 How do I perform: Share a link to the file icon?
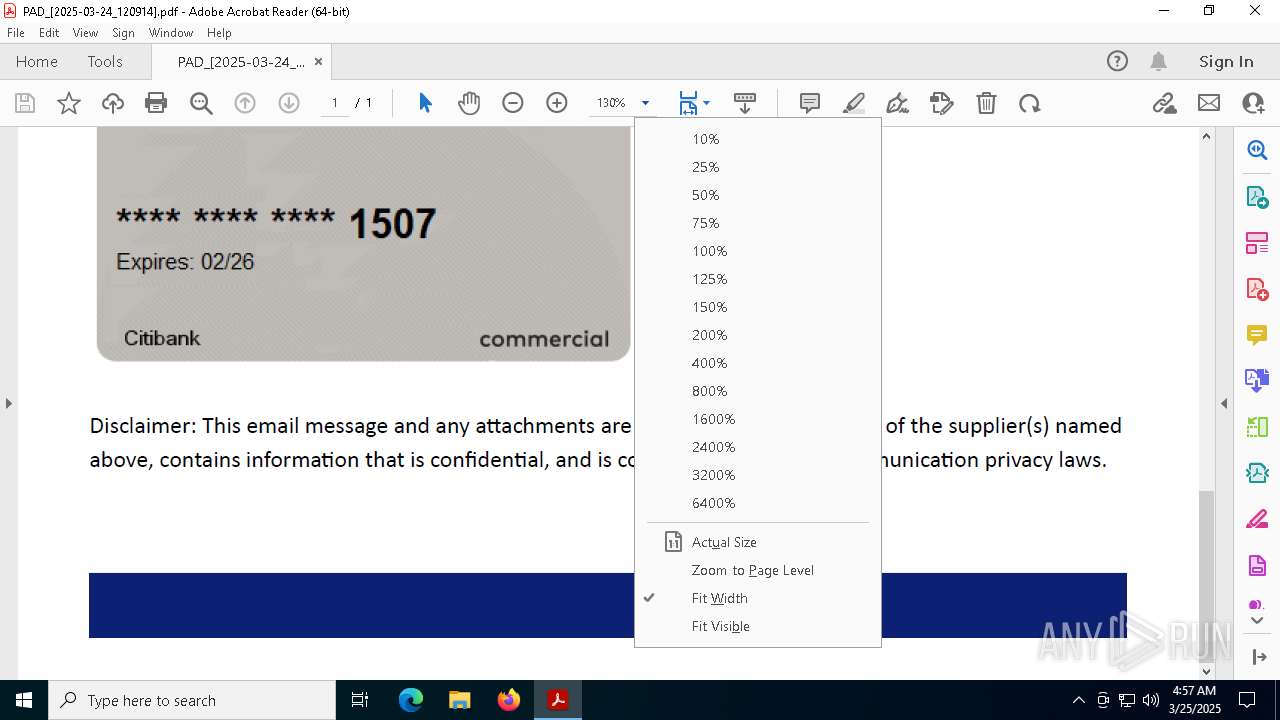point(1165,103)
